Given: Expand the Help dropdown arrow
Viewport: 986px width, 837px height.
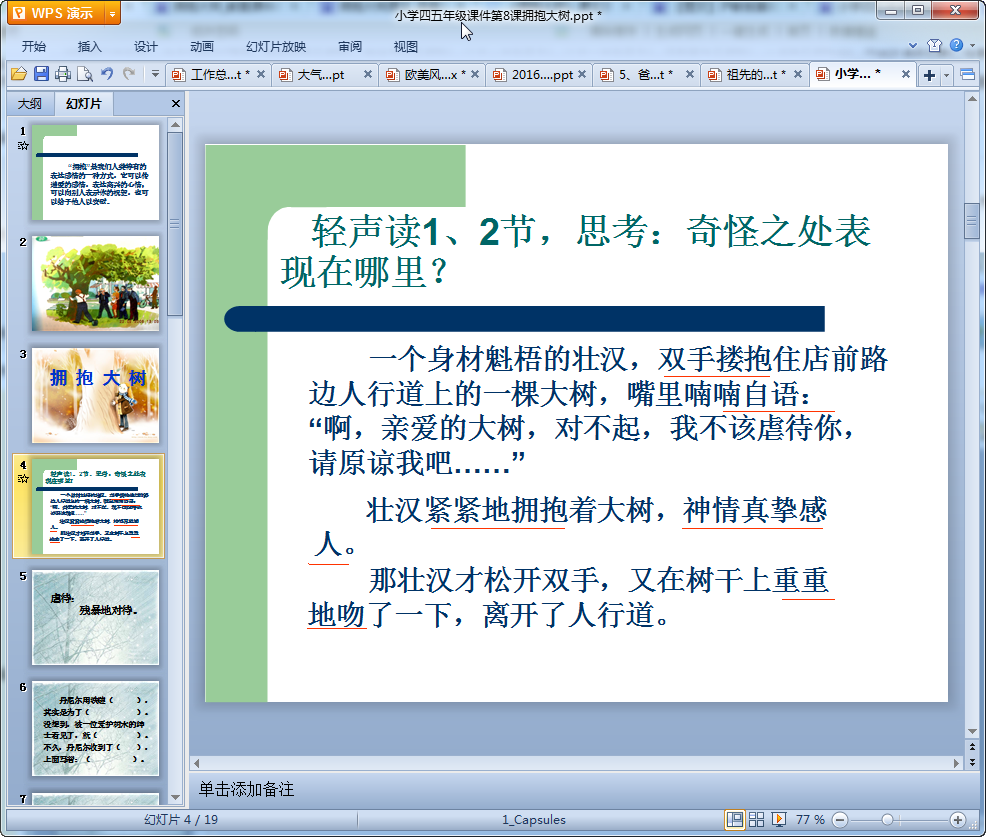Looking at the screenshot, I should click(972, 45).
